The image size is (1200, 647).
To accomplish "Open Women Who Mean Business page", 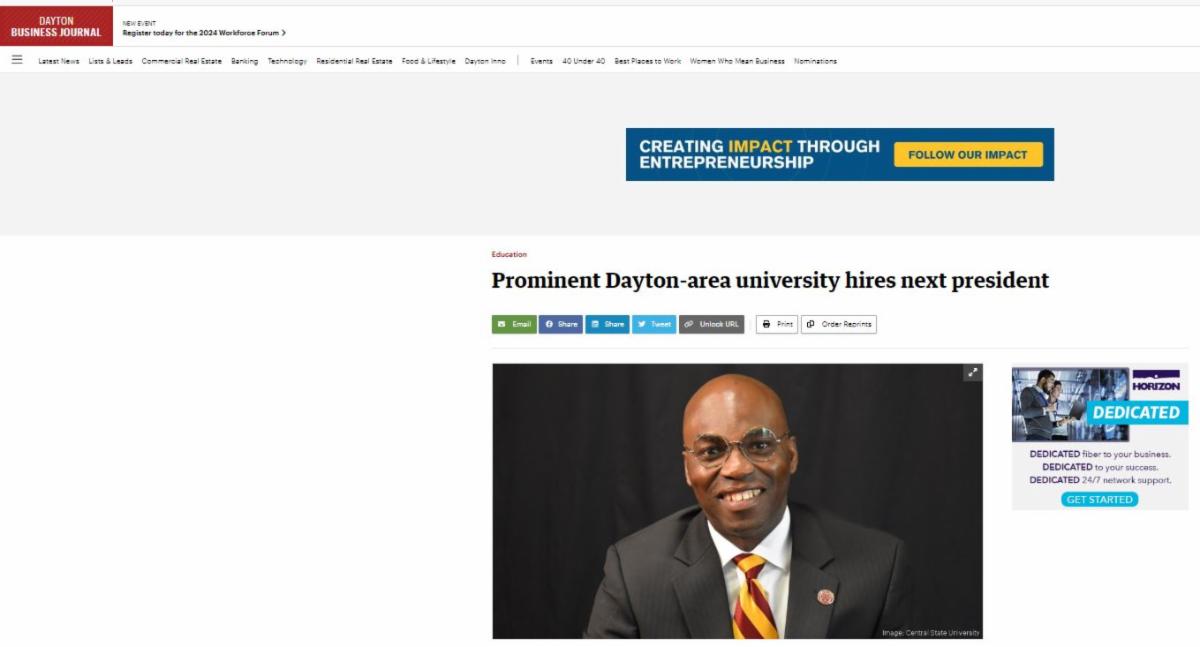I will click(x=737, y=61).
